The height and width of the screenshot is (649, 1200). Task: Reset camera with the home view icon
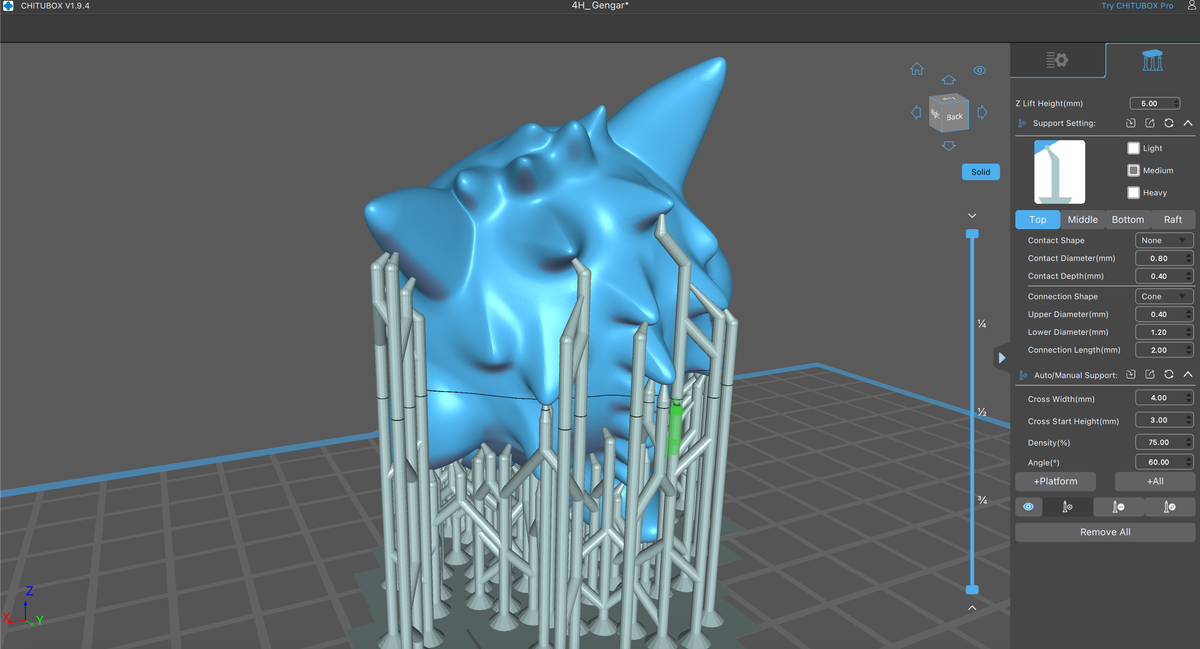[x=917, y=70]
